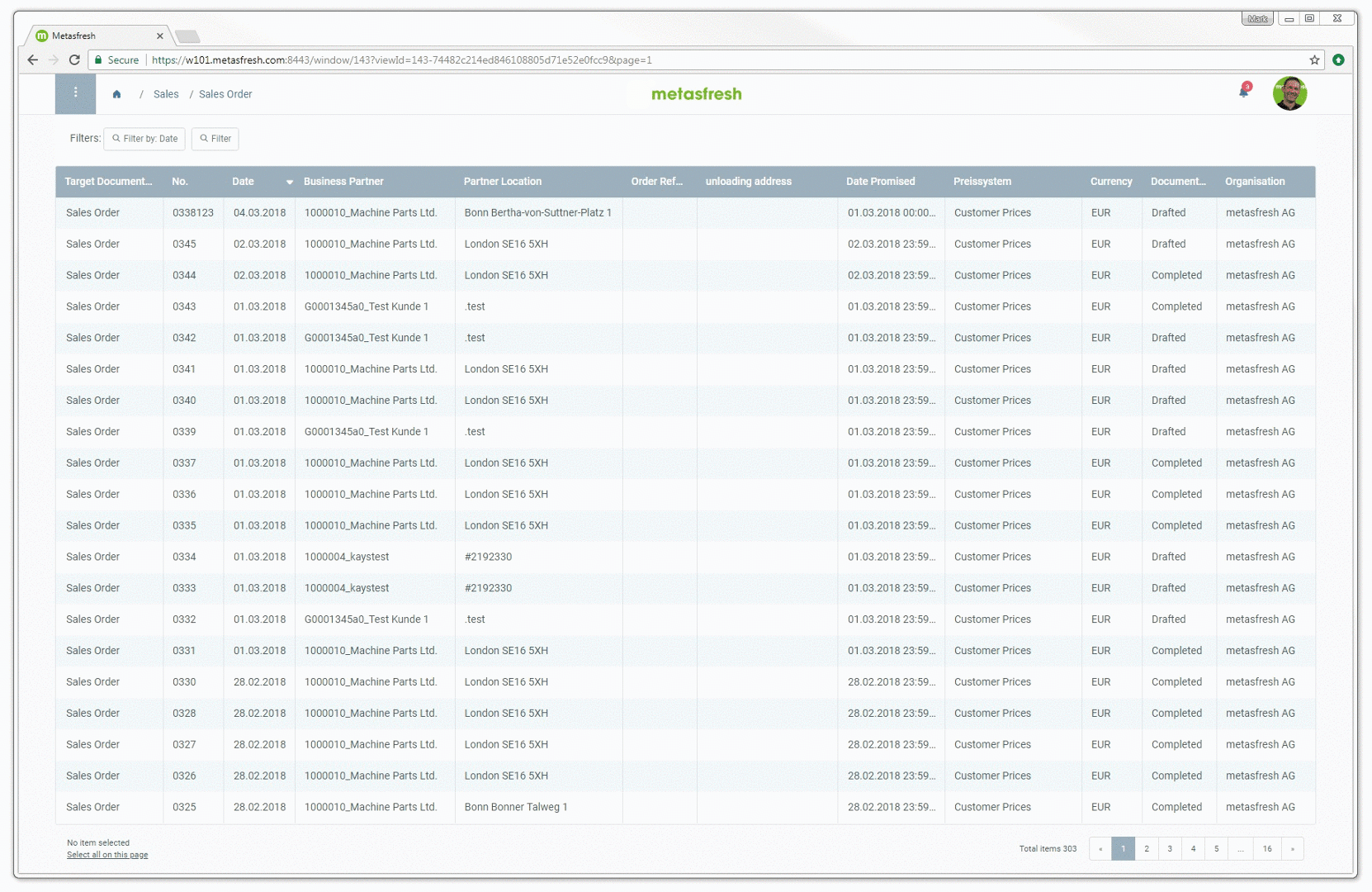Viewport: 1372px width, 892px height.
Task: Sort by the Order Ref column header
Action: click(660, 182)
